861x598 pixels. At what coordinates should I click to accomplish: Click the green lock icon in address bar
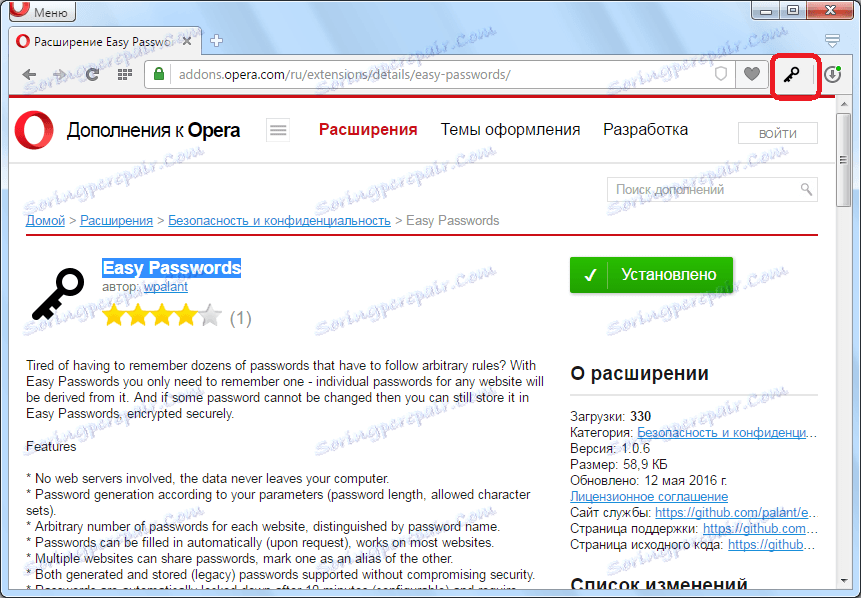(160, 74)
